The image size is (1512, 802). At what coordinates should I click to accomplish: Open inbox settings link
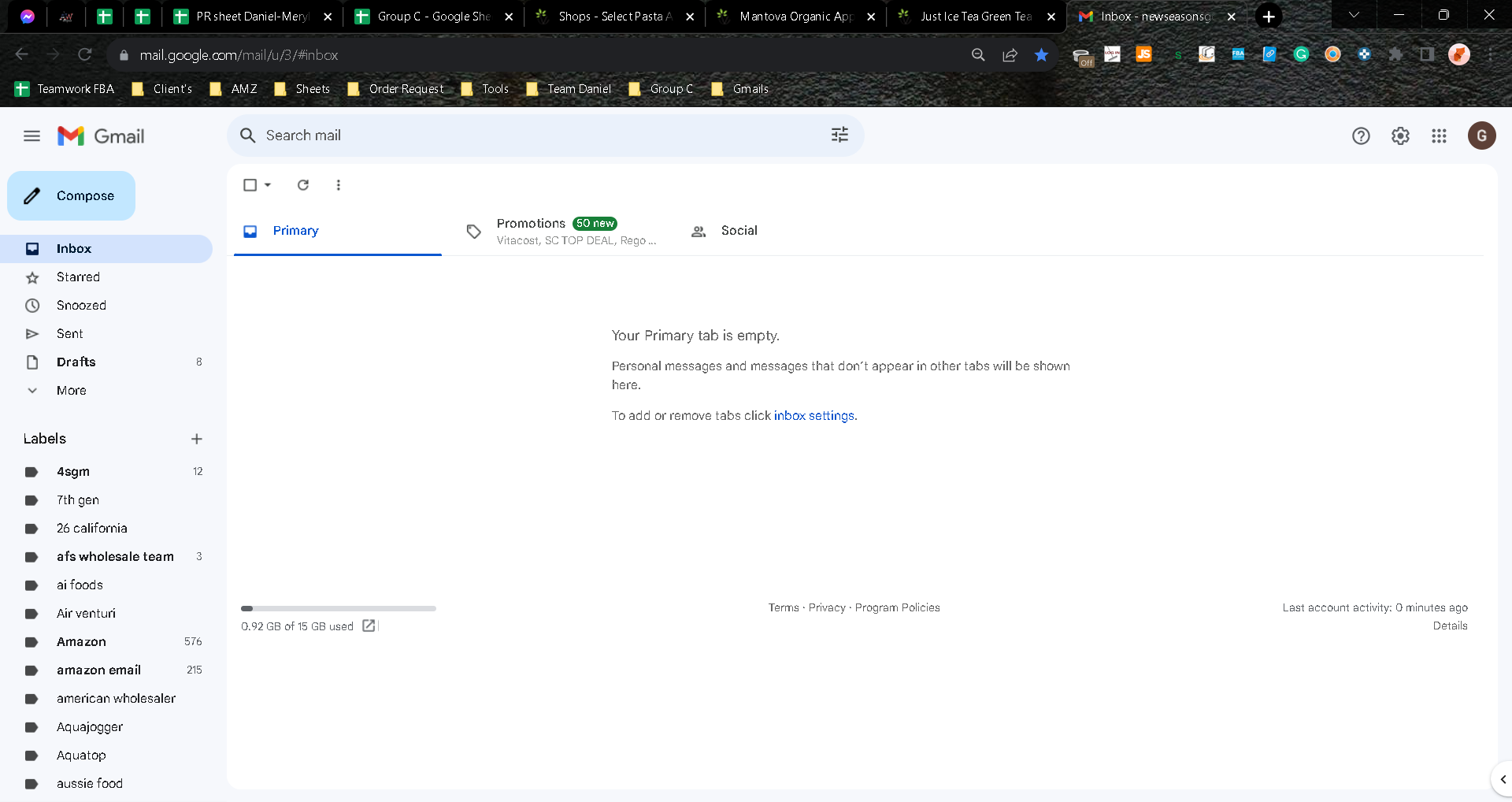pyautogui.click(x=814, y=416)
